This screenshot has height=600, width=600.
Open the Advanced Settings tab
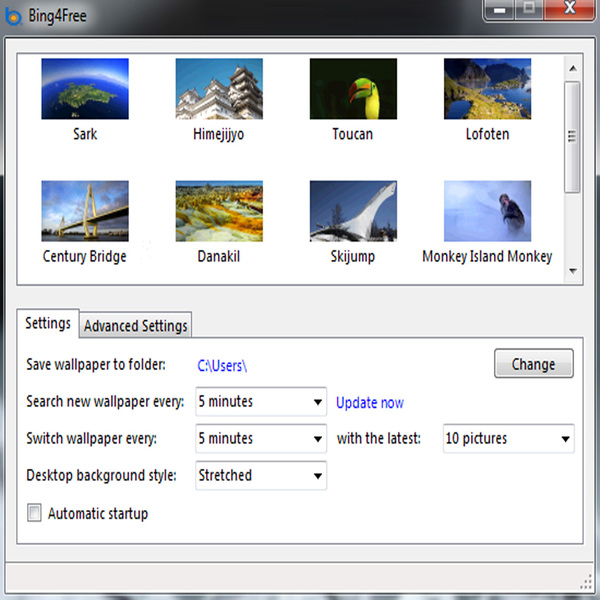coord(135,326)
